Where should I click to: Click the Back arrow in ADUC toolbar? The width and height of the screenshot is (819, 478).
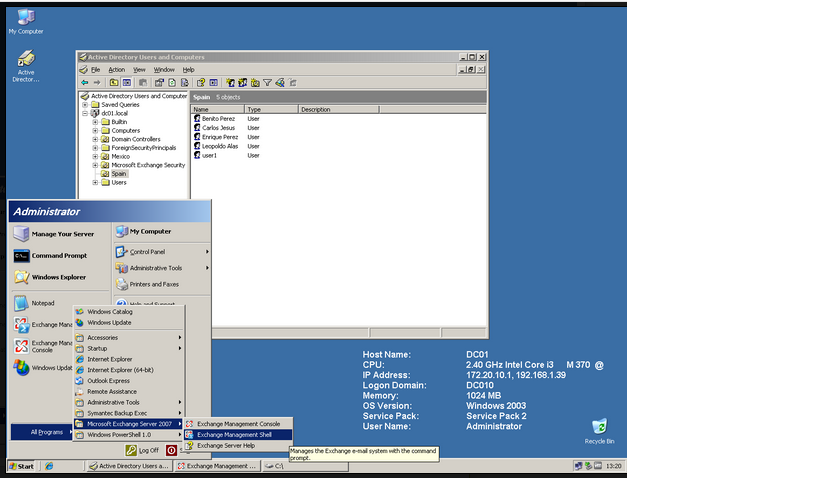coord(85,83)
